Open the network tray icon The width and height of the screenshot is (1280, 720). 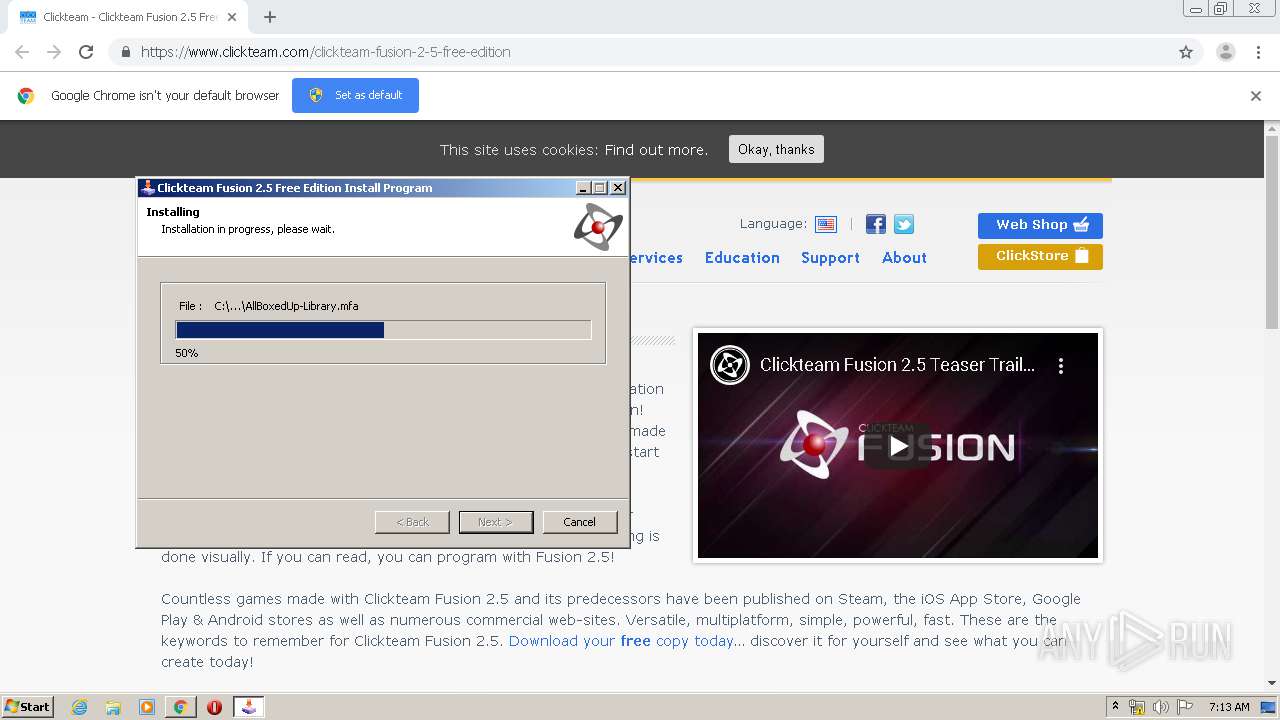tap(1137, 707)
